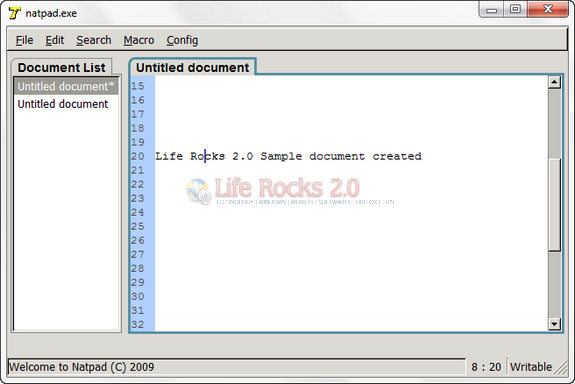The height and width of the screenshot is (384, 575).
Task: Click line number 15 in gutter
Action: click(138, 86)
